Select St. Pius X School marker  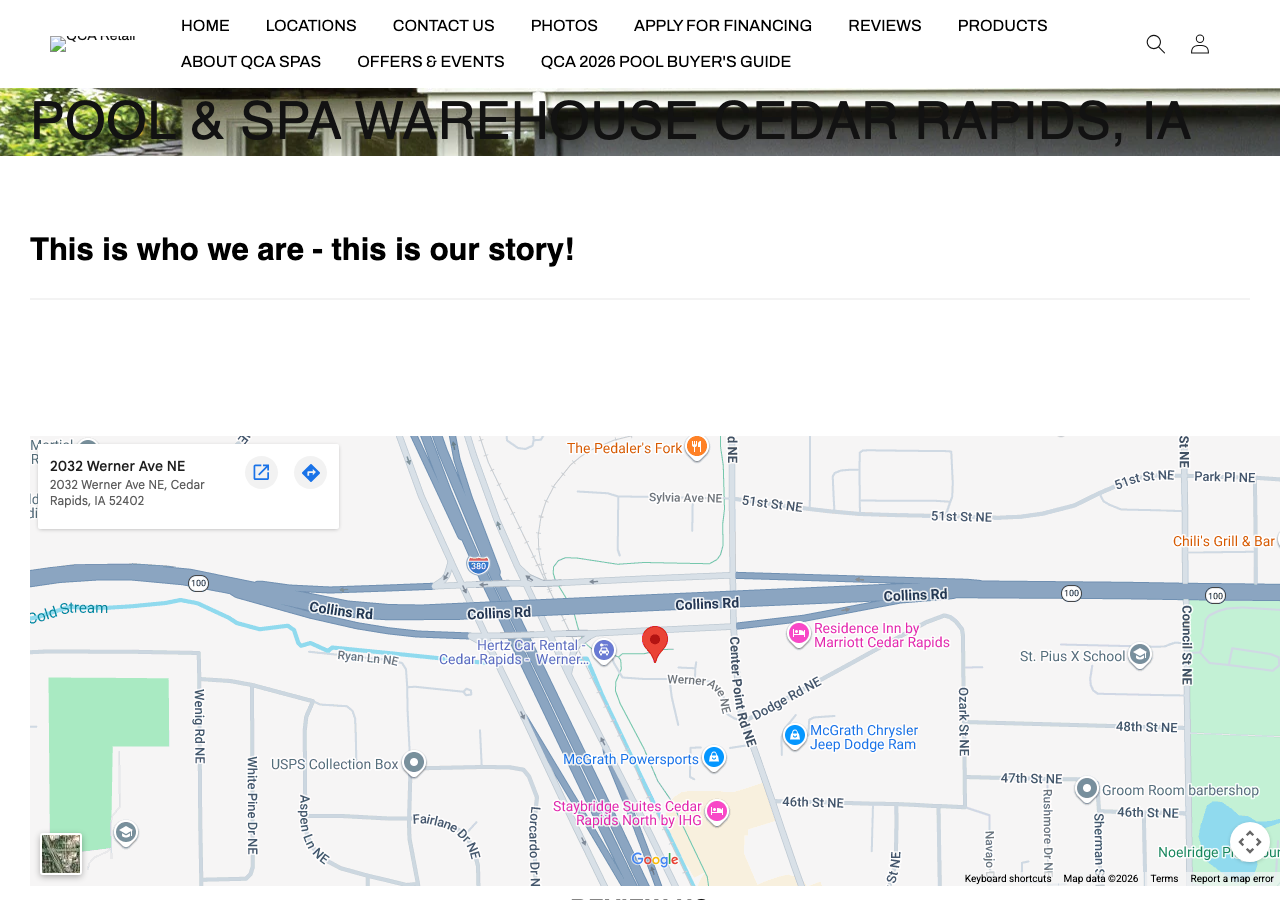point(1140,655)
